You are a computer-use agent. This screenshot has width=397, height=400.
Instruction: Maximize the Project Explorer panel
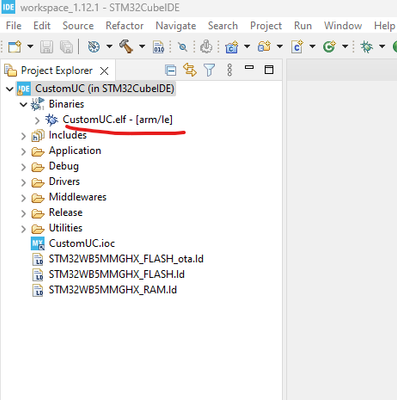pyautogui.click(x=269, y=70)
